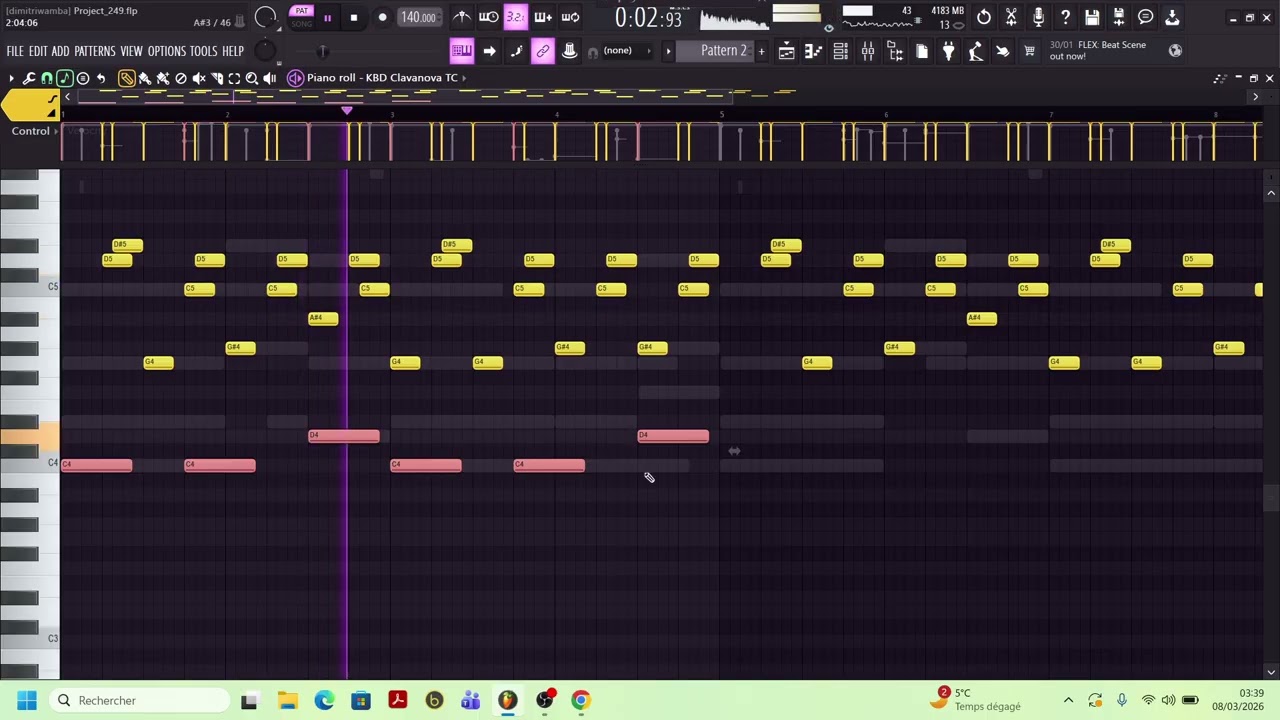Open audio editor scissors icon
The width and height of the screenshot is (1280, 720).
(1011, 17)
